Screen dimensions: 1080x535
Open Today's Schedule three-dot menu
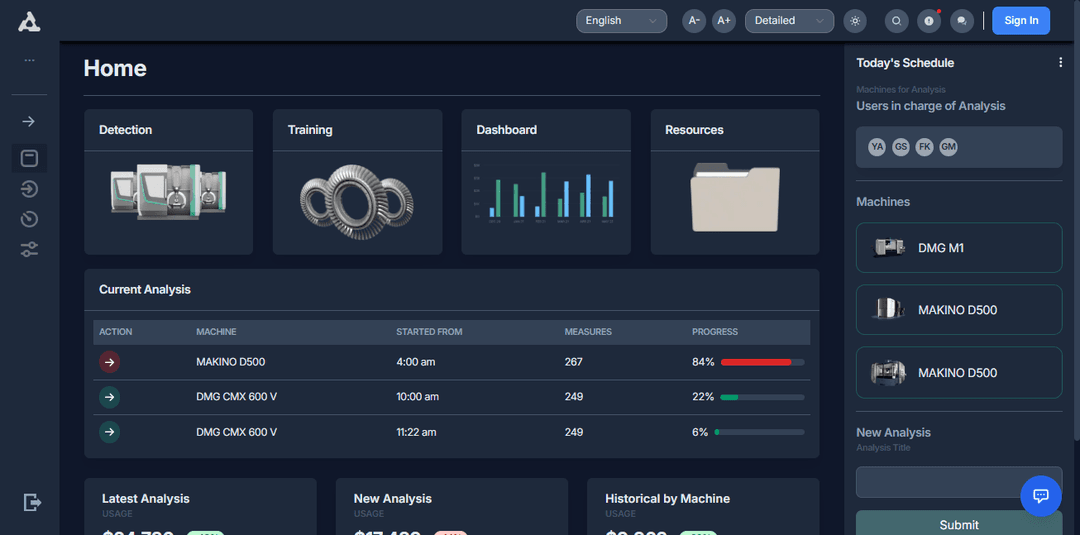point(1060,63)
